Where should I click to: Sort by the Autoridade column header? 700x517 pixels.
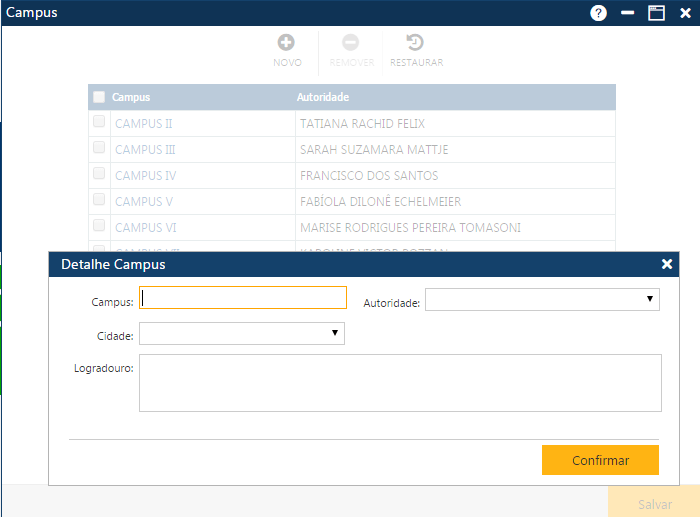coord(323,97)
